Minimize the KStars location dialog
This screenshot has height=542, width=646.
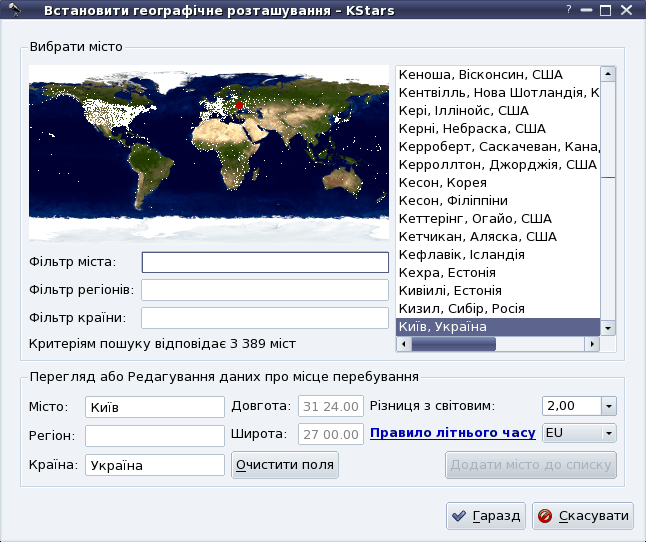coord(586,10)
